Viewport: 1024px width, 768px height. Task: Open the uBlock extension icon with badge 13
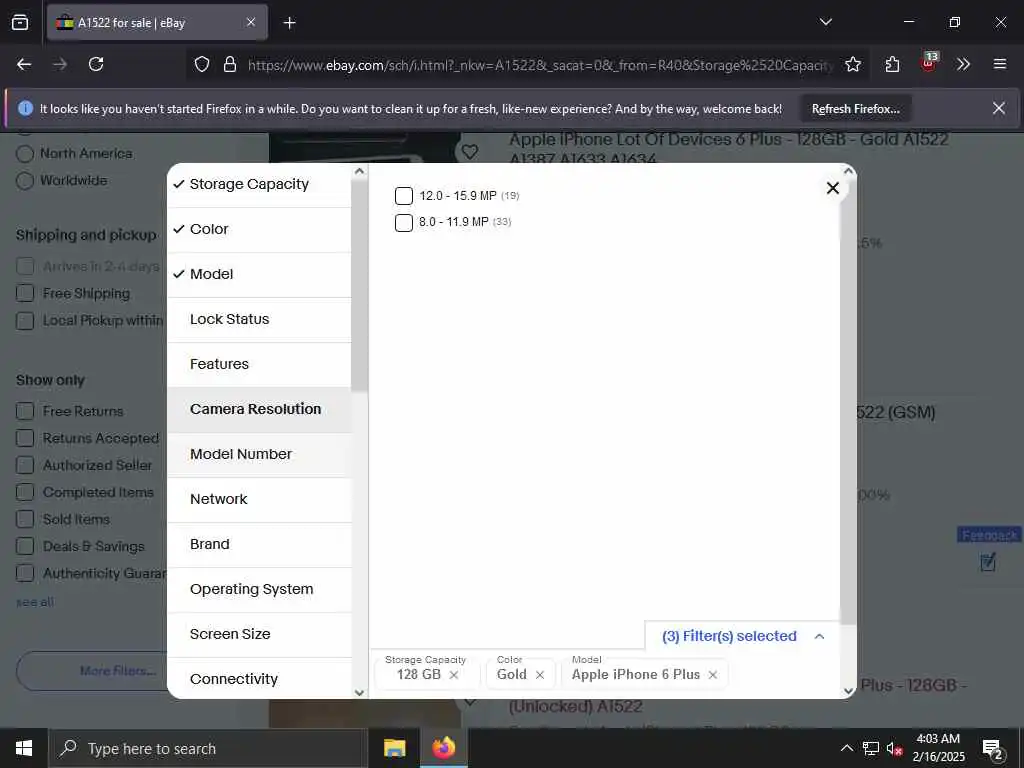pos(929,63)
